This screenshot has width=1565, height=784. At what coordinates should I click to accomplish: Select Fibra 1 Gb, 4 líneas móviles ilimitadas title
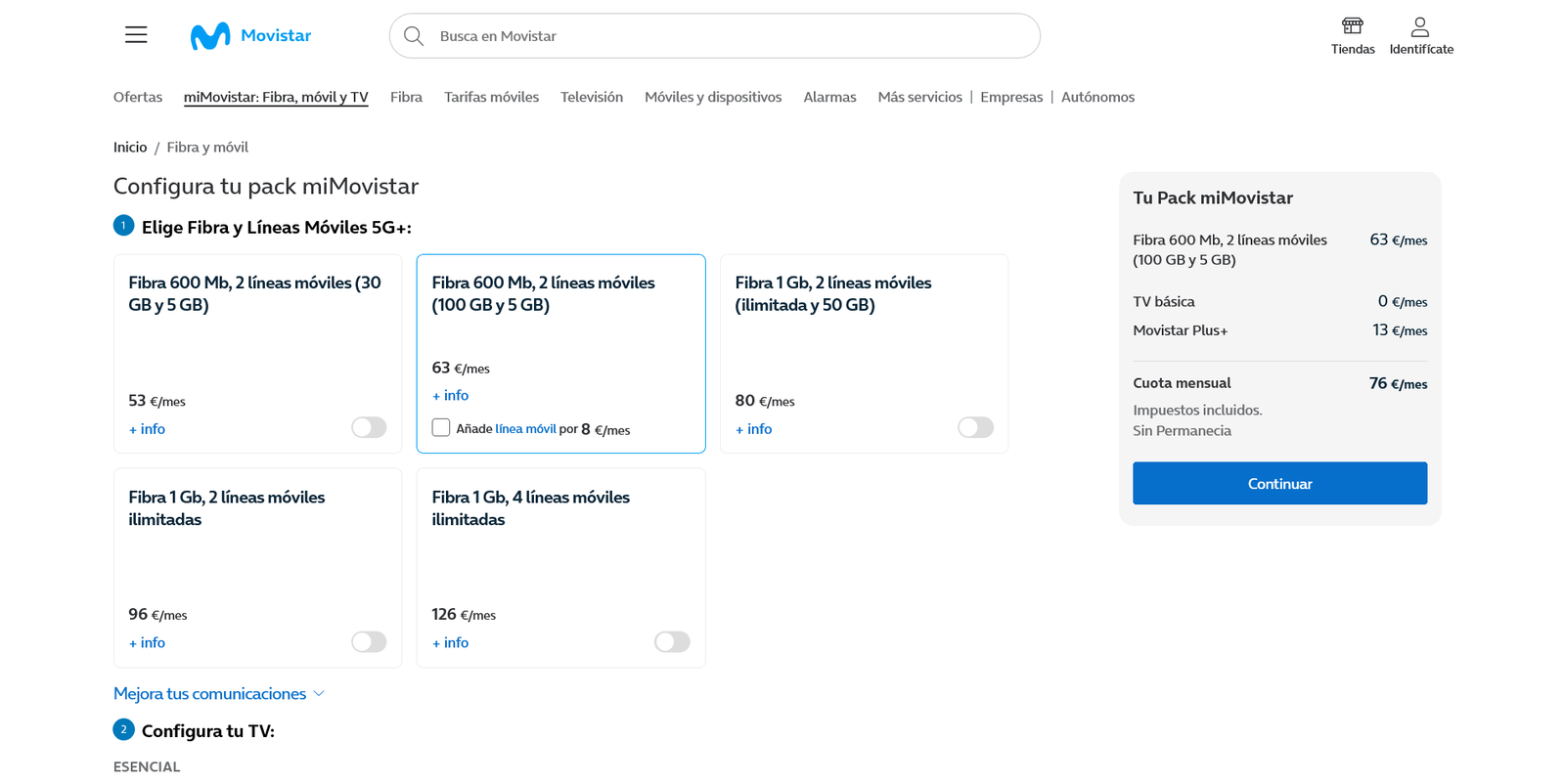click(x=530, y=507)
